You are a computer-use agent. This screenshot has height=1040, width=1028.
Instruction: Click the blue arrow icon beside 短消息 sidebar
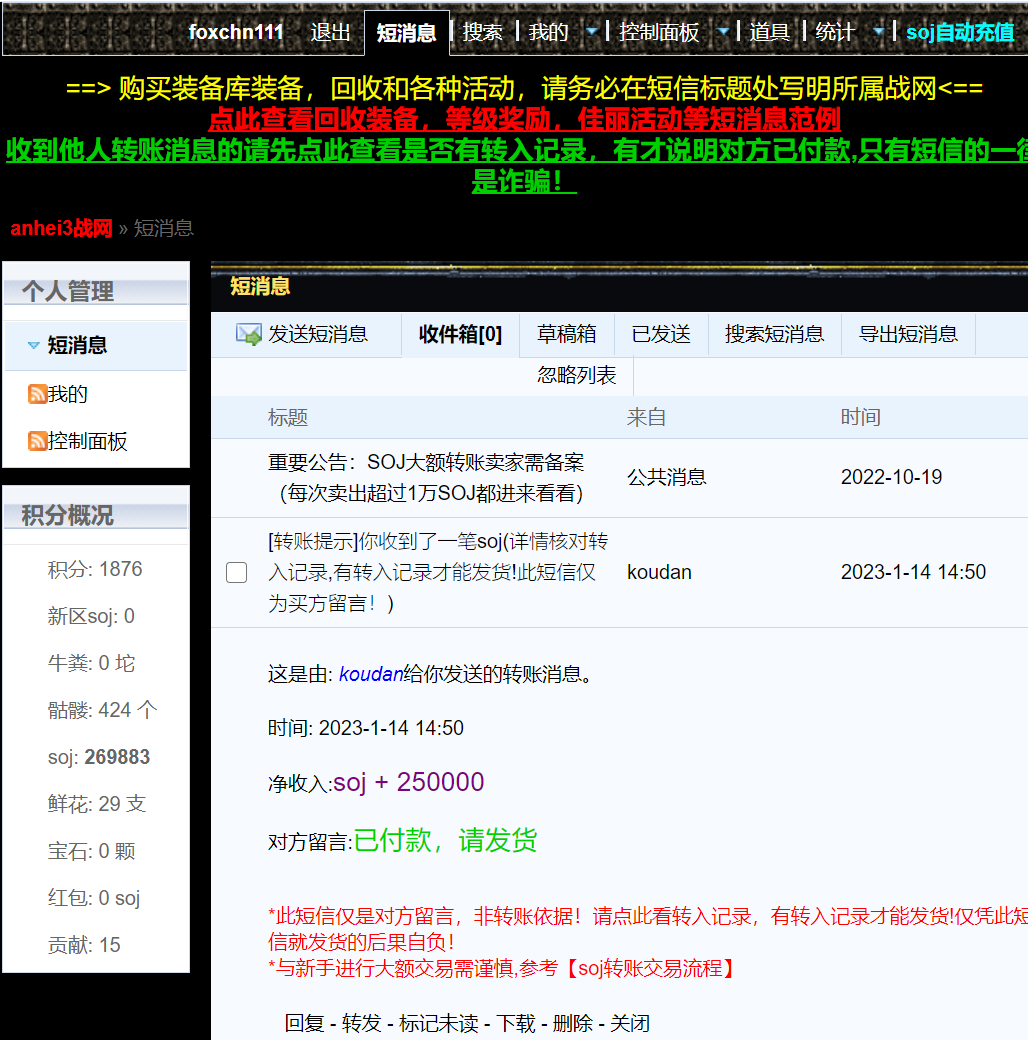34,346
